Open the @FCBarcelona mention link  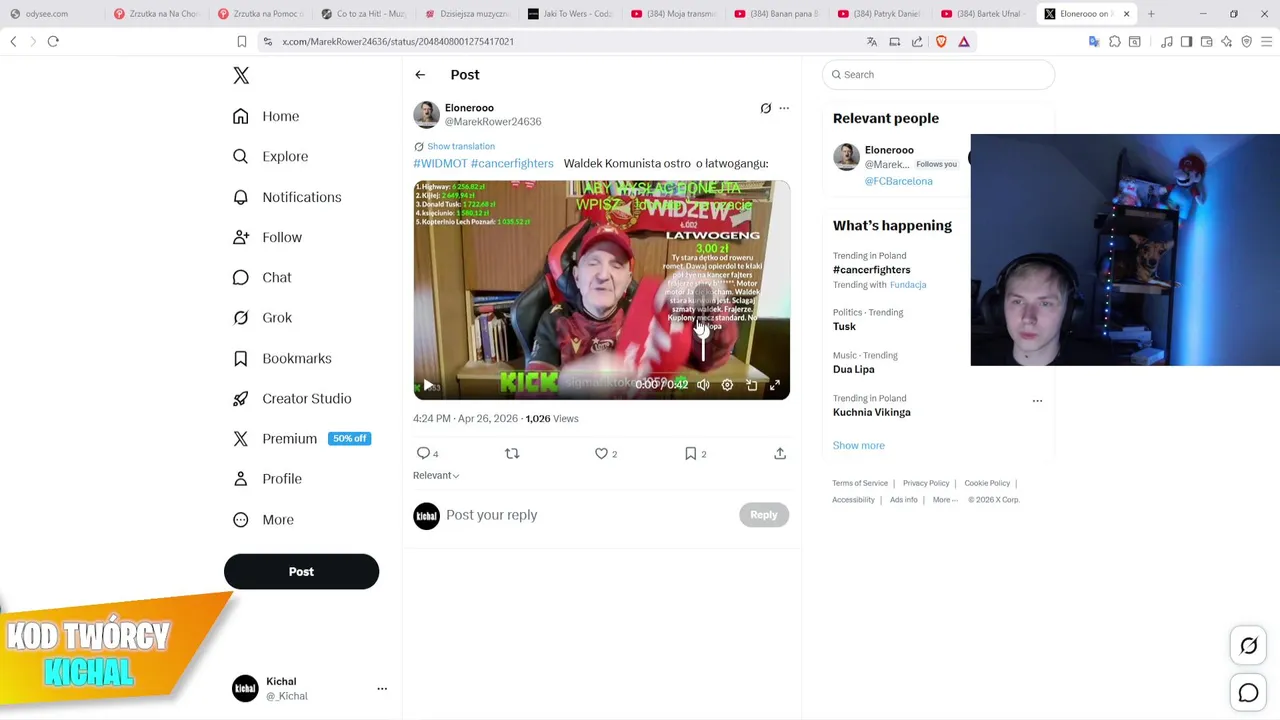(x=898, y=181)
